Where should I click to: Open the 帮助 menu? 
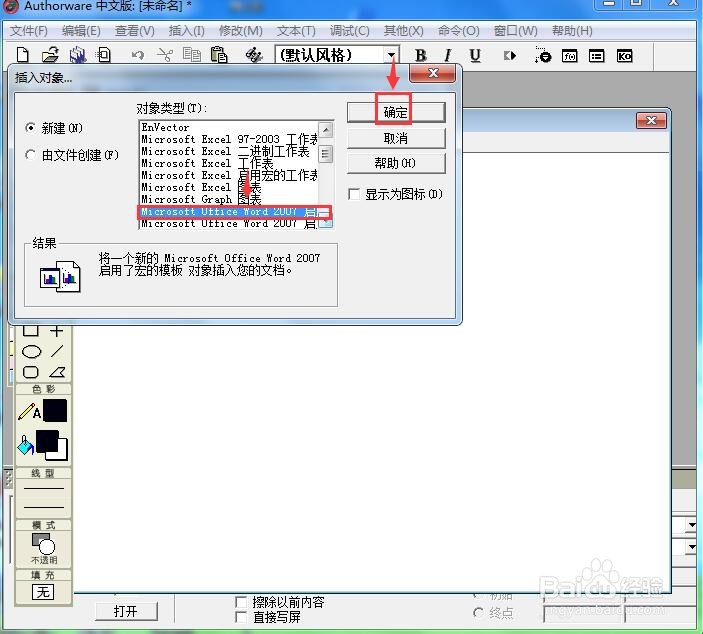(572, 31)
